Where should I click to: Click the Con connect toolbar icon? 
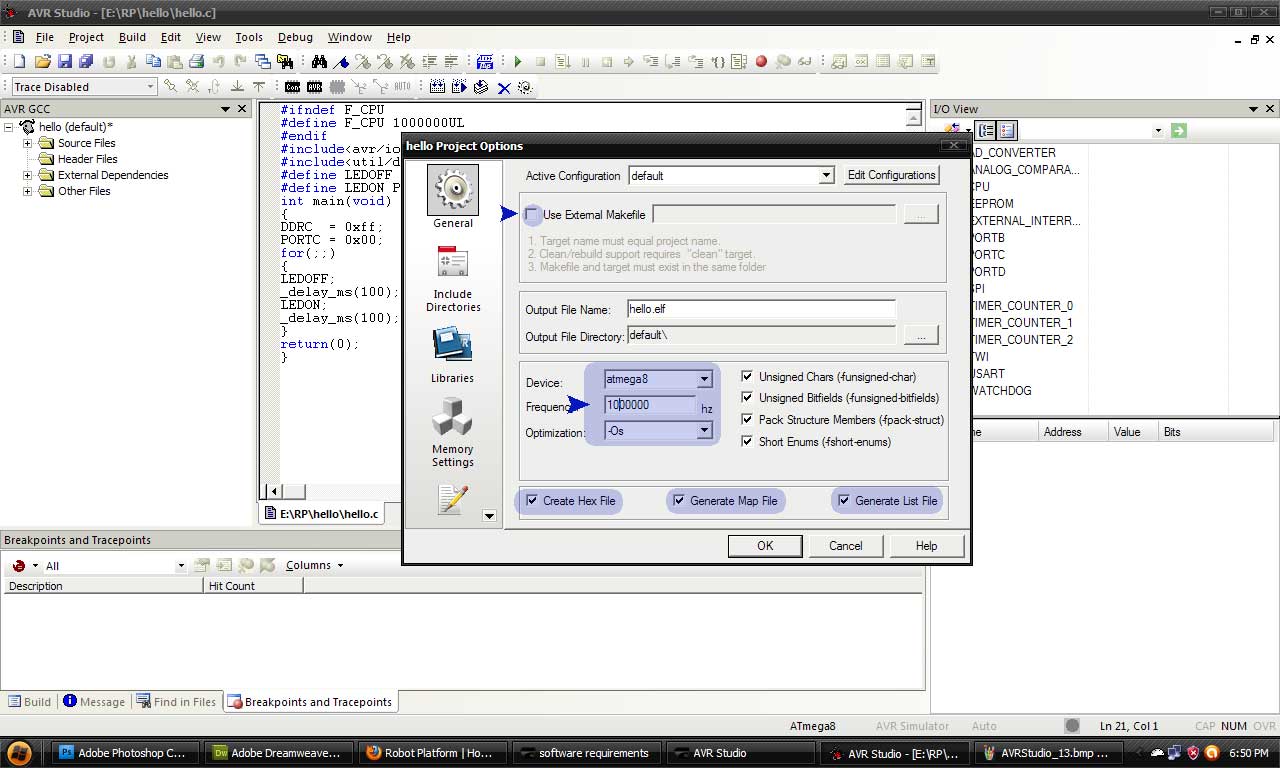coord(292,87)
